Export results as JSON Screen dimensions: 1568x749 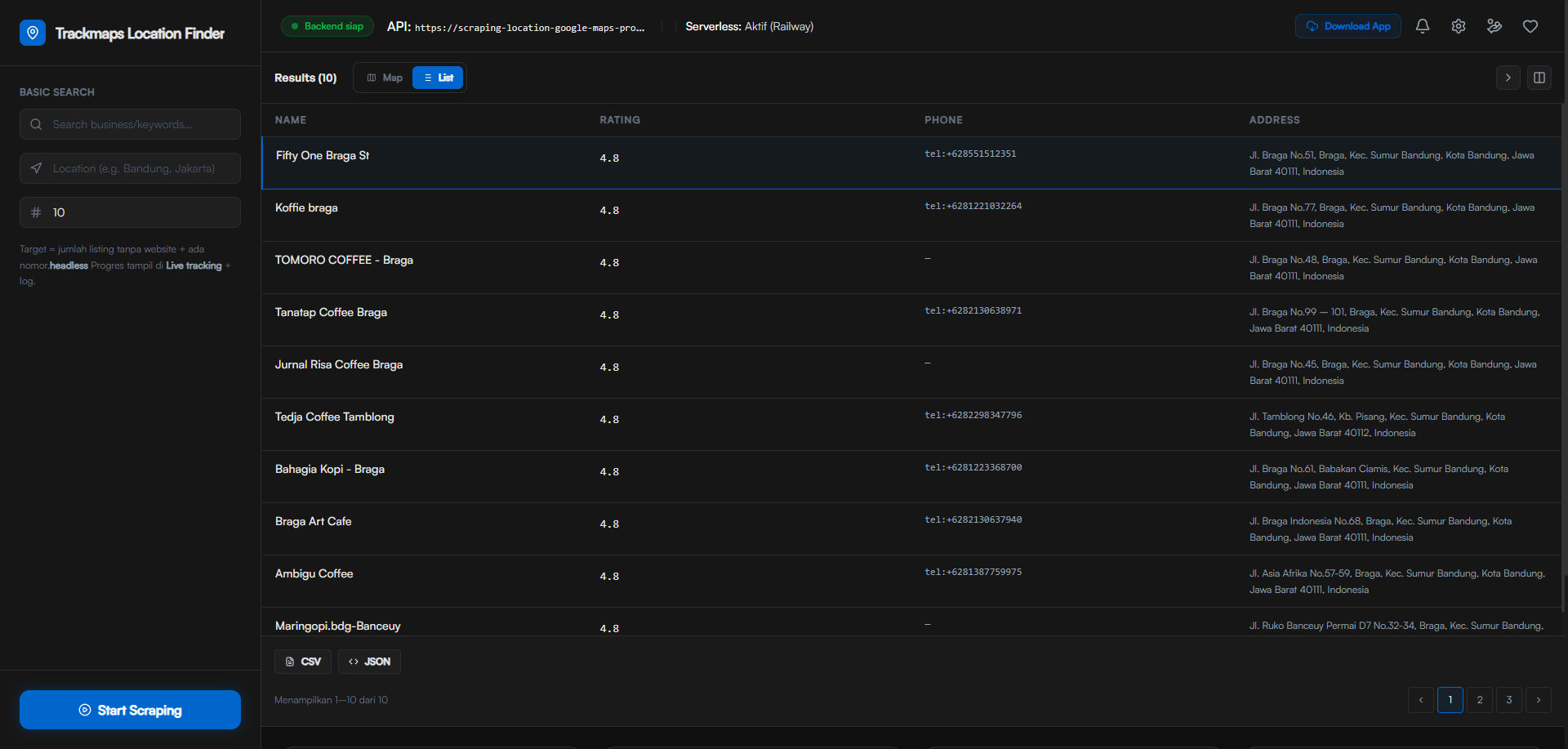369,662
